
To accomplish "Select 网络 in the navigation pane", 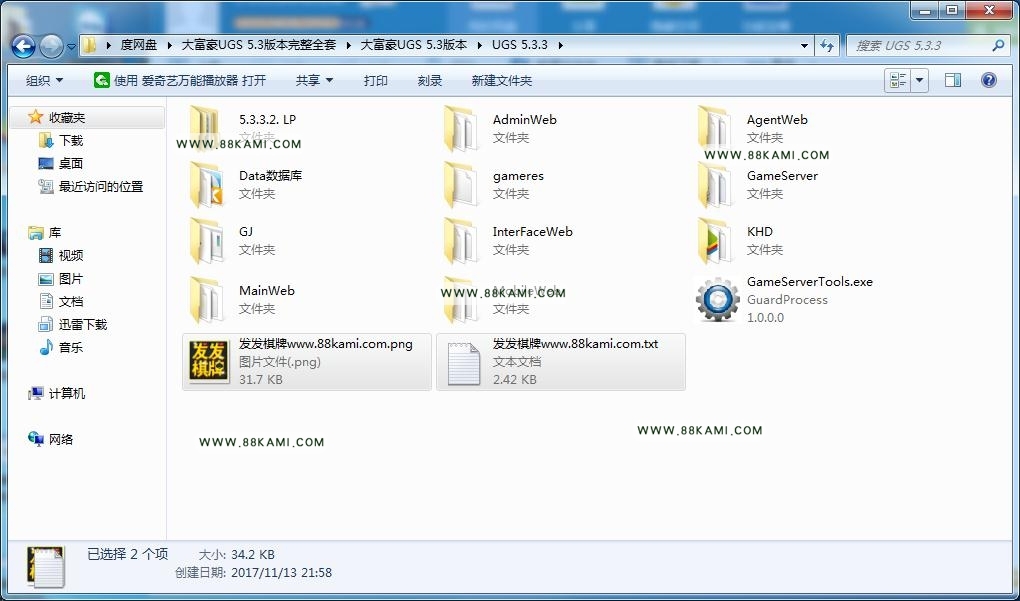I will [x=61, y=440].
